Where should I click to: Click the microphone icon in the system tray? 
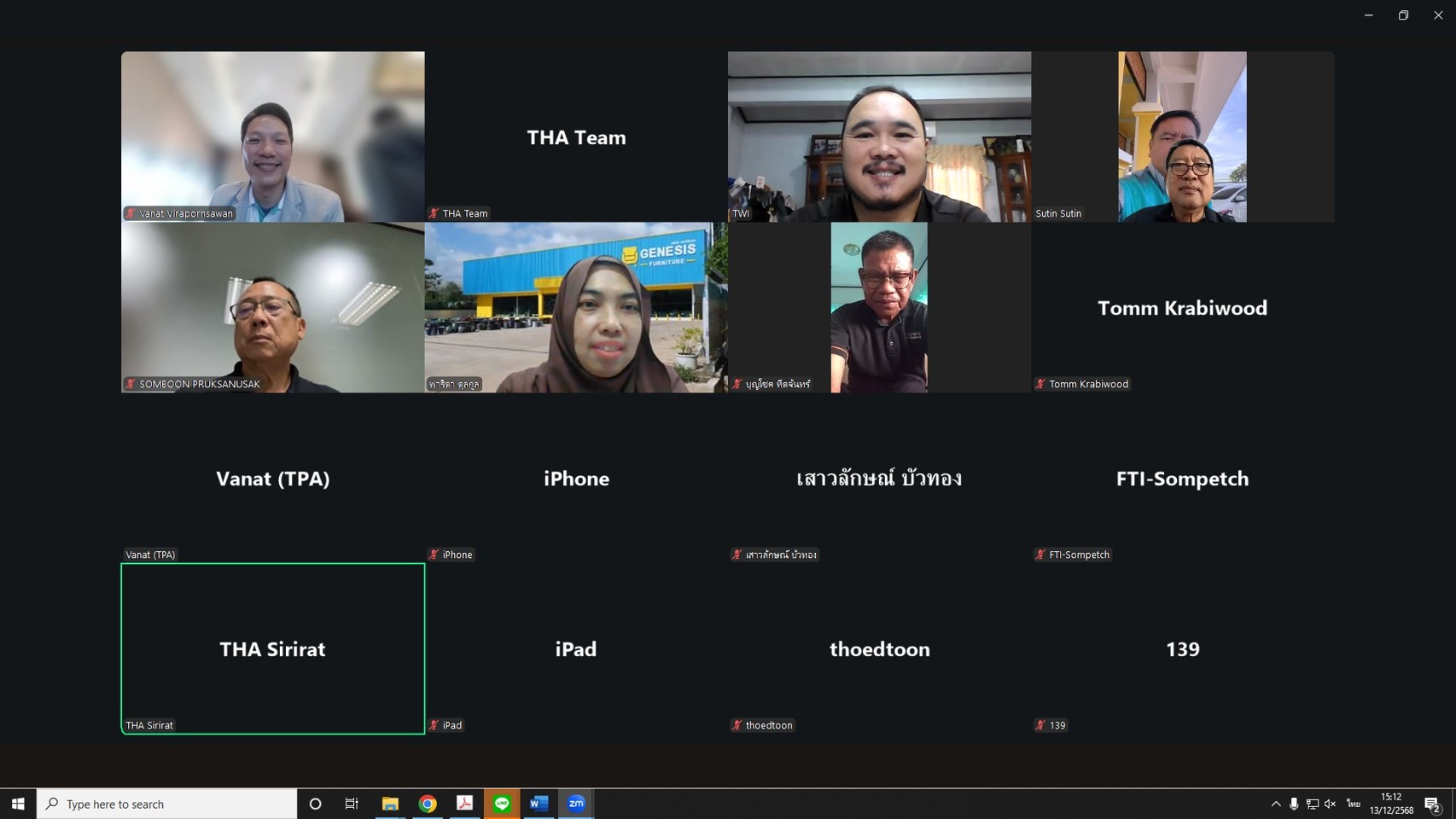point(1294,804)
